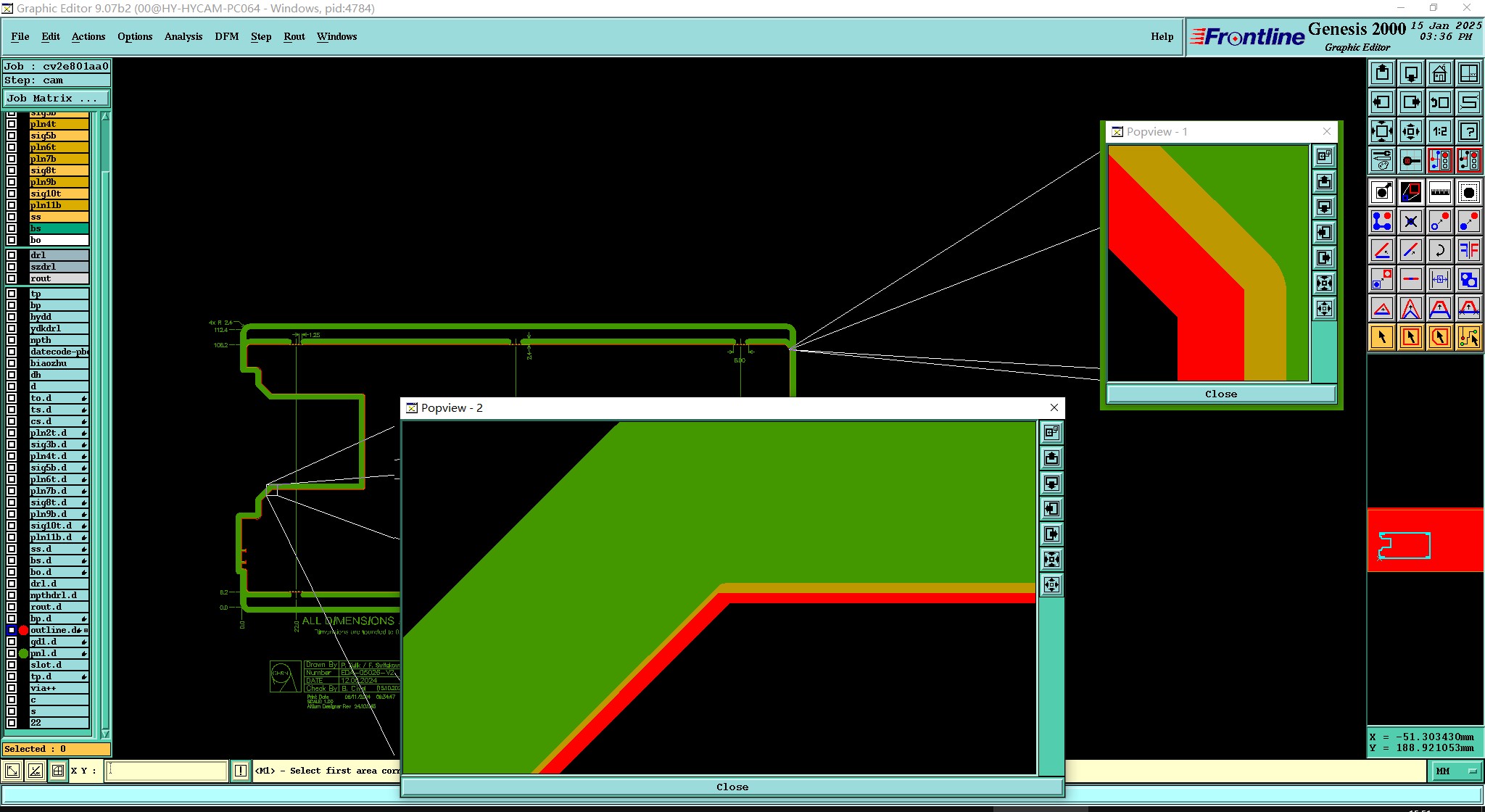Select the net selection arrow tool
Image resolution: width=1485 pixels, height=812 pixels.
click(1468, 337)
